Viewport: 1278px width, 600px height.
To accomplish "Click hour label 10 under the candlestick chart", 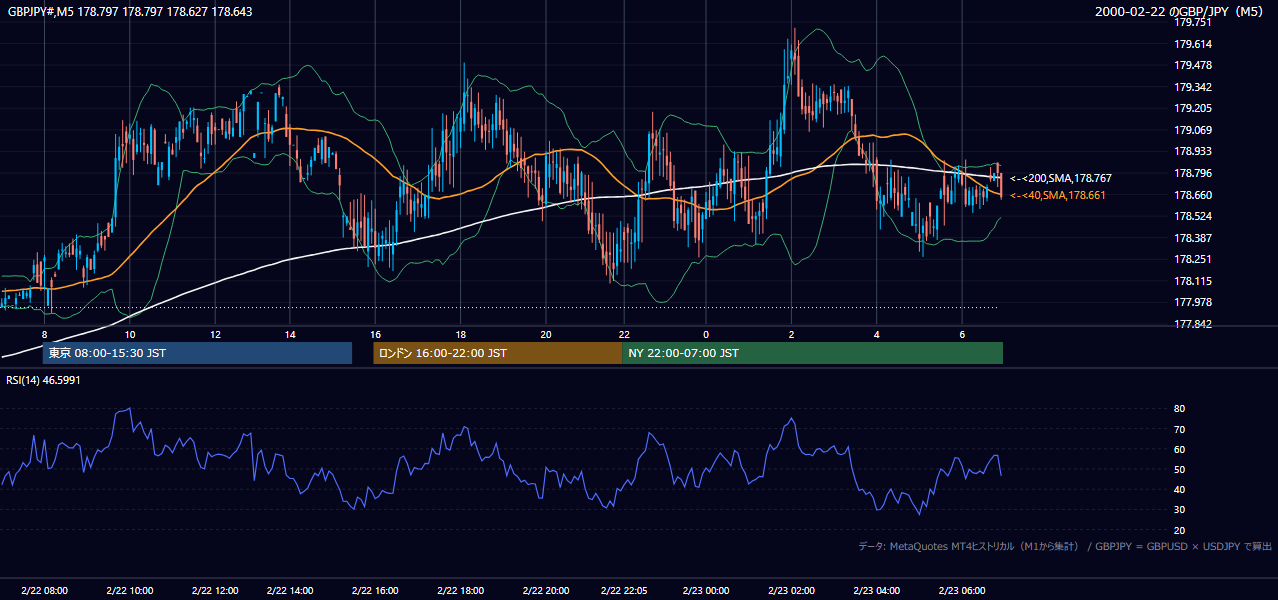I will 130,334.
